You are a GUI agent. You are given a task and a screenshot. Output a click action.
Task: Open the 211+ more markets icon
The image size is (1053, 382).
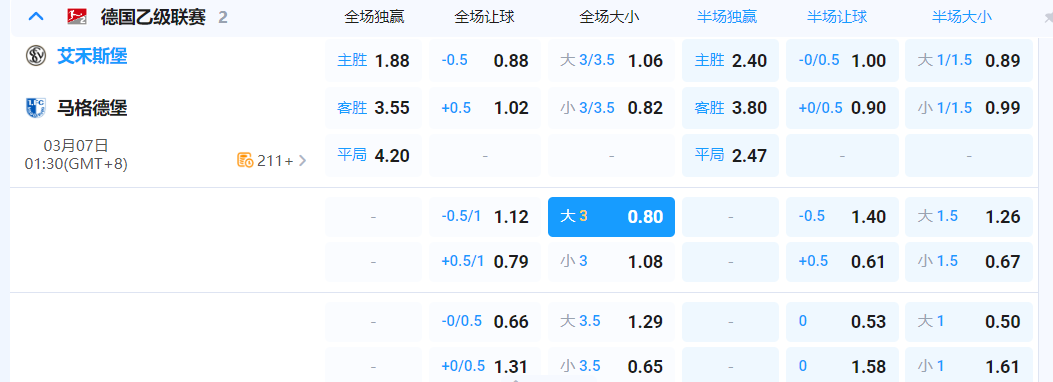tap(244, 160)
